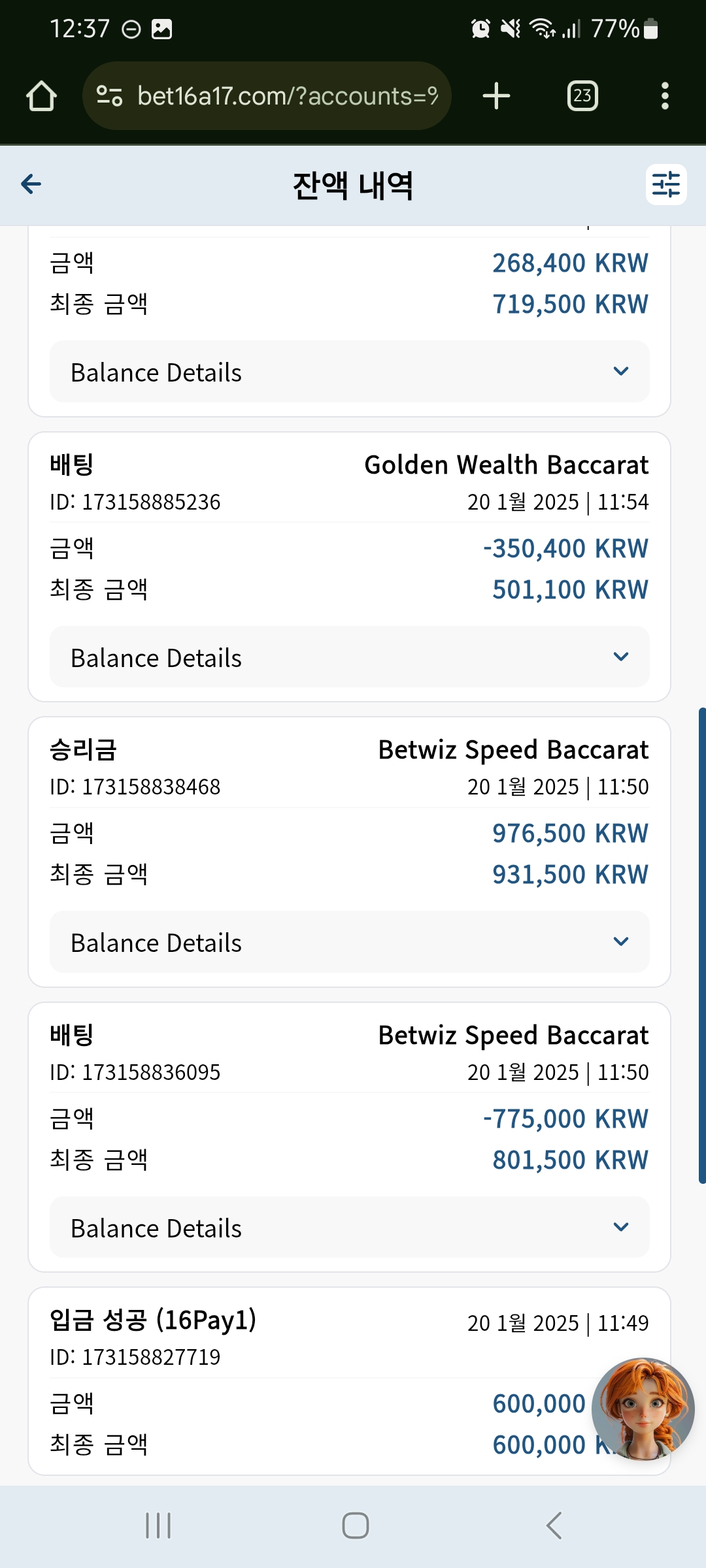Open the filter settings icon
Viewport: 706px width, 1568px height.
[666, 184]
